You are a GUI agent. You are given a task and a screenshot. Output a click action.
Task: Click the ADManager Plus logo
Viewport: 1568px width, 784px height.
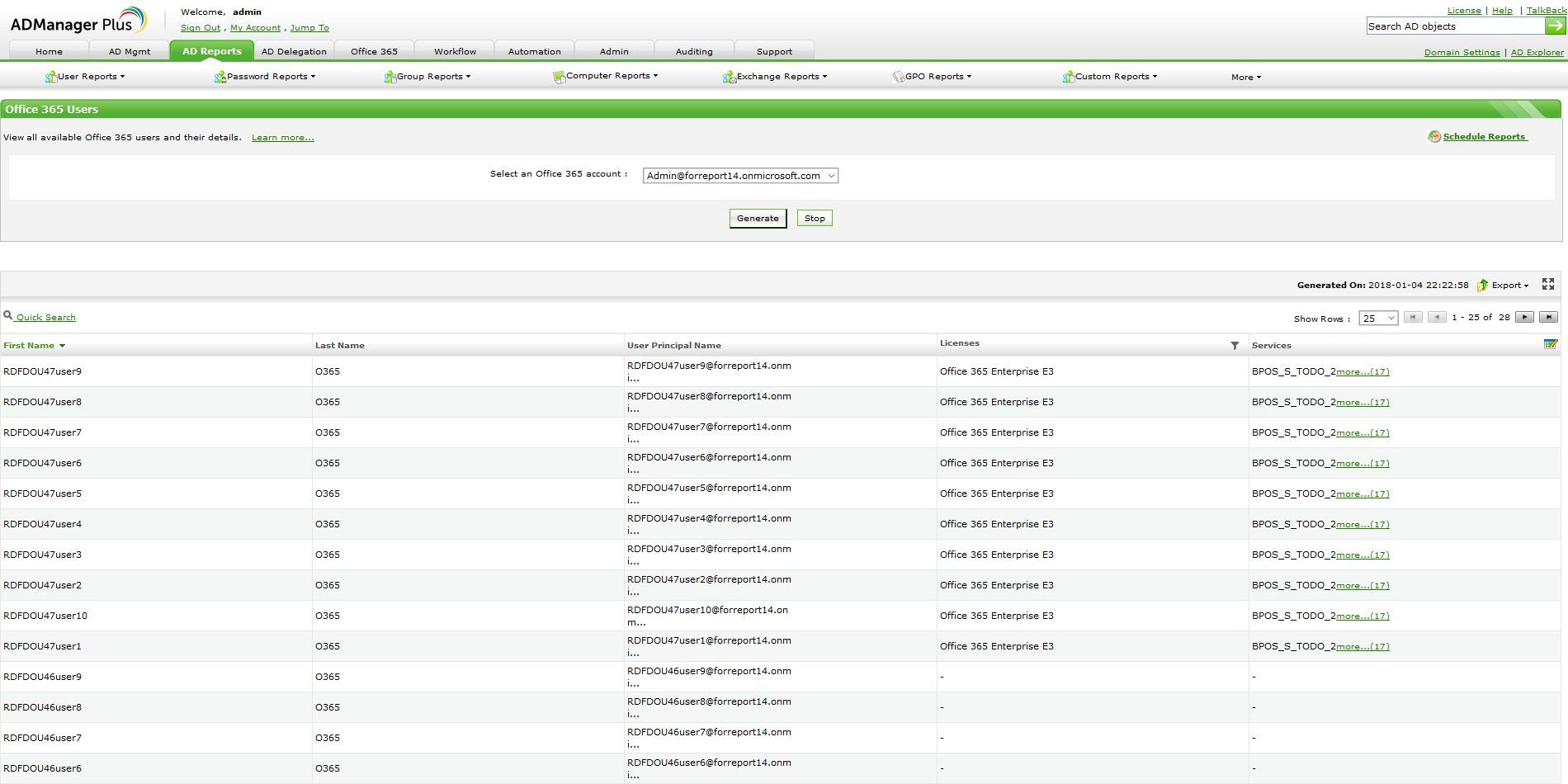coord(78,21)
